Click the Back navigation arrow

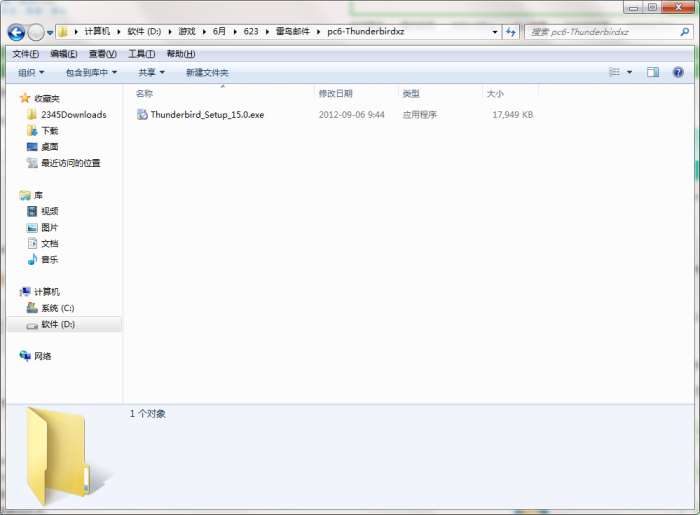pos(17,32)
